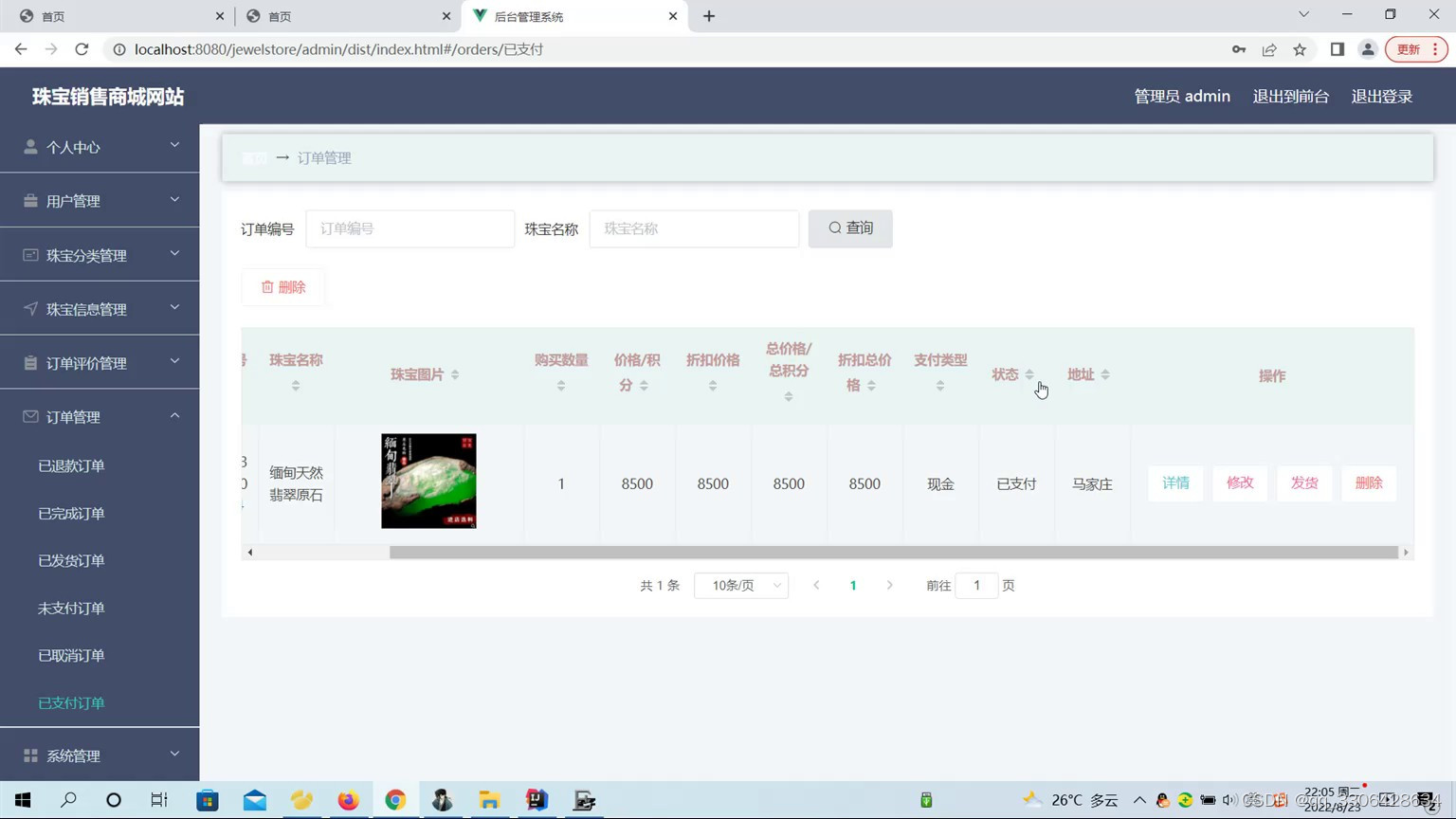Sort by the 状态 column arrows
The image size is (1456, 819).
click(x=1029, y=374)
